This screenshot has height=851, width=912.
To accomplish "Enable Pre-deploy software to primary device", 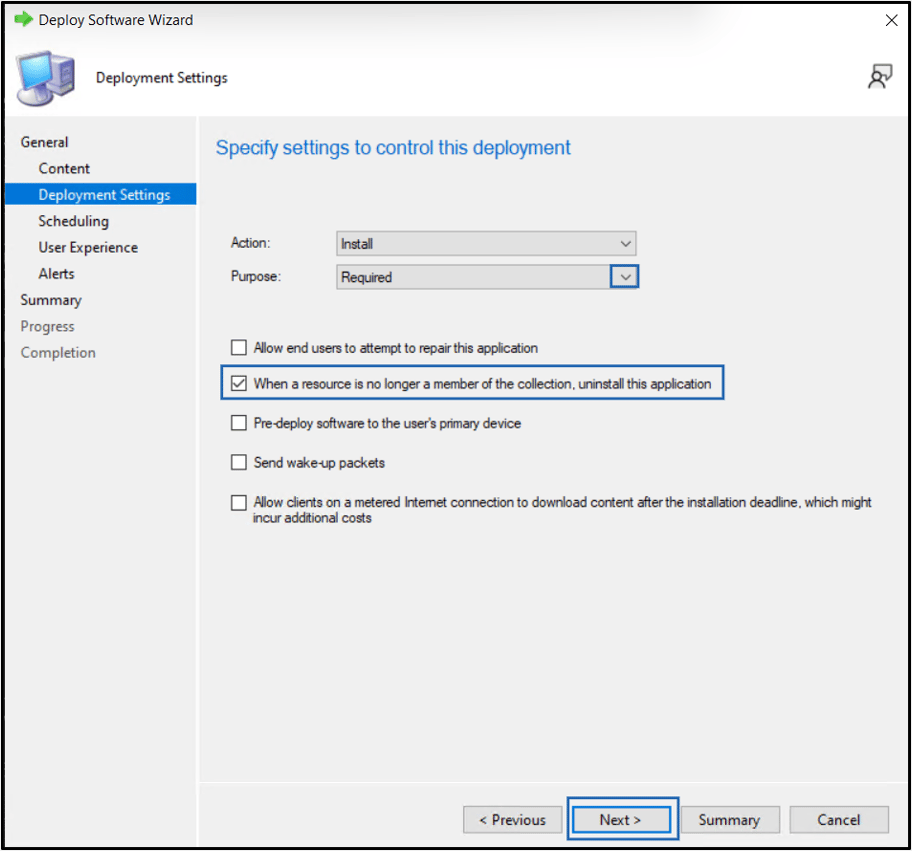I will 238,423.
